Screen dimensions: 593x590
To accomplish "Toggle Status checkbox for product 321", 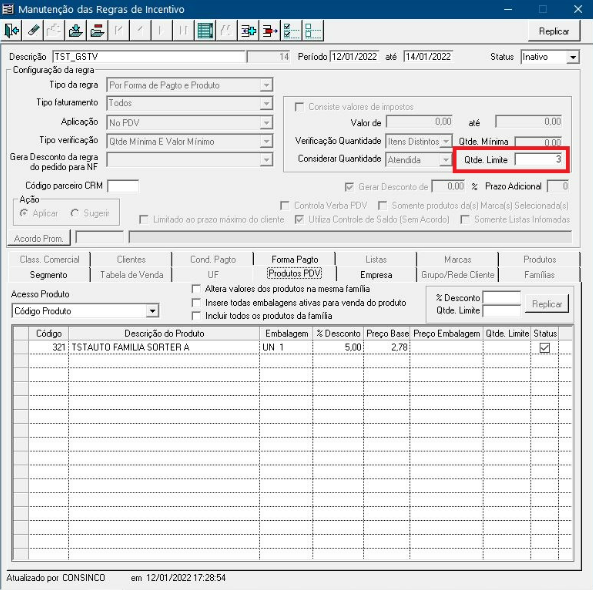I will (x=545, y=347).
